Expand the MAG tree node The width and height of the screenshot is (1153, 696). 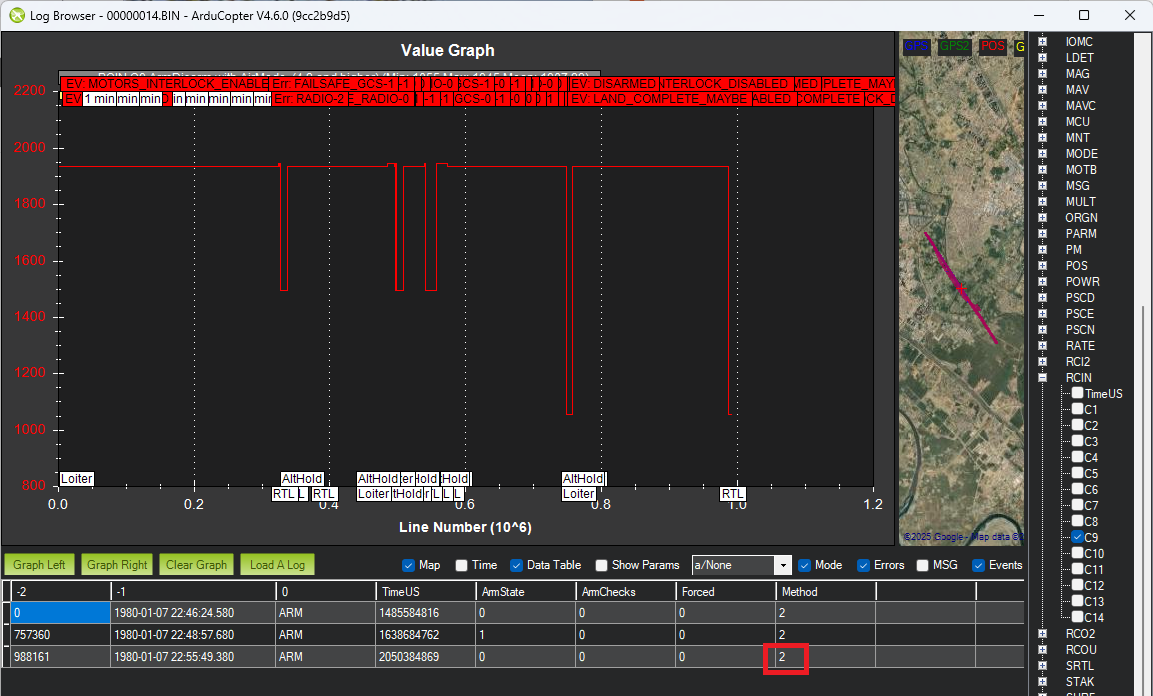pos(1042,73)
